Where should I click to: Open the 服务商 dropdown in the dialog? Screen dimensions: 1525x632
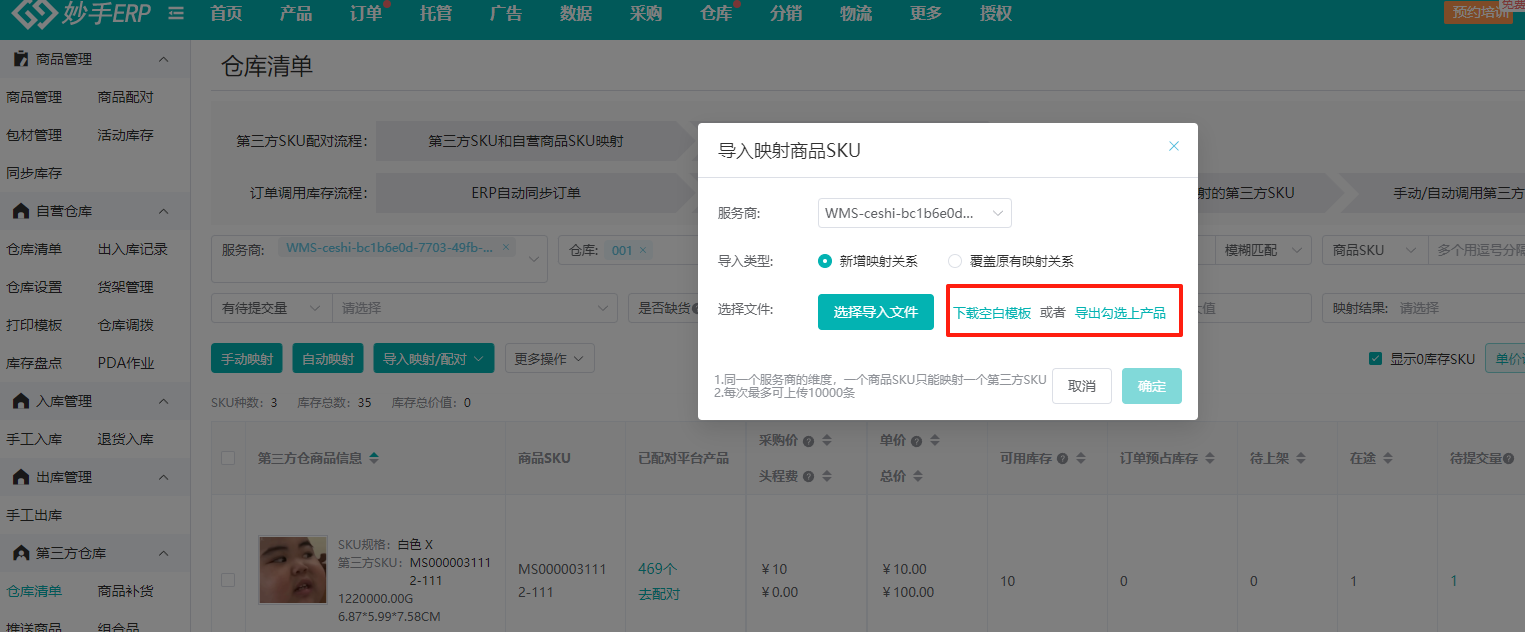tap(914, 213)
